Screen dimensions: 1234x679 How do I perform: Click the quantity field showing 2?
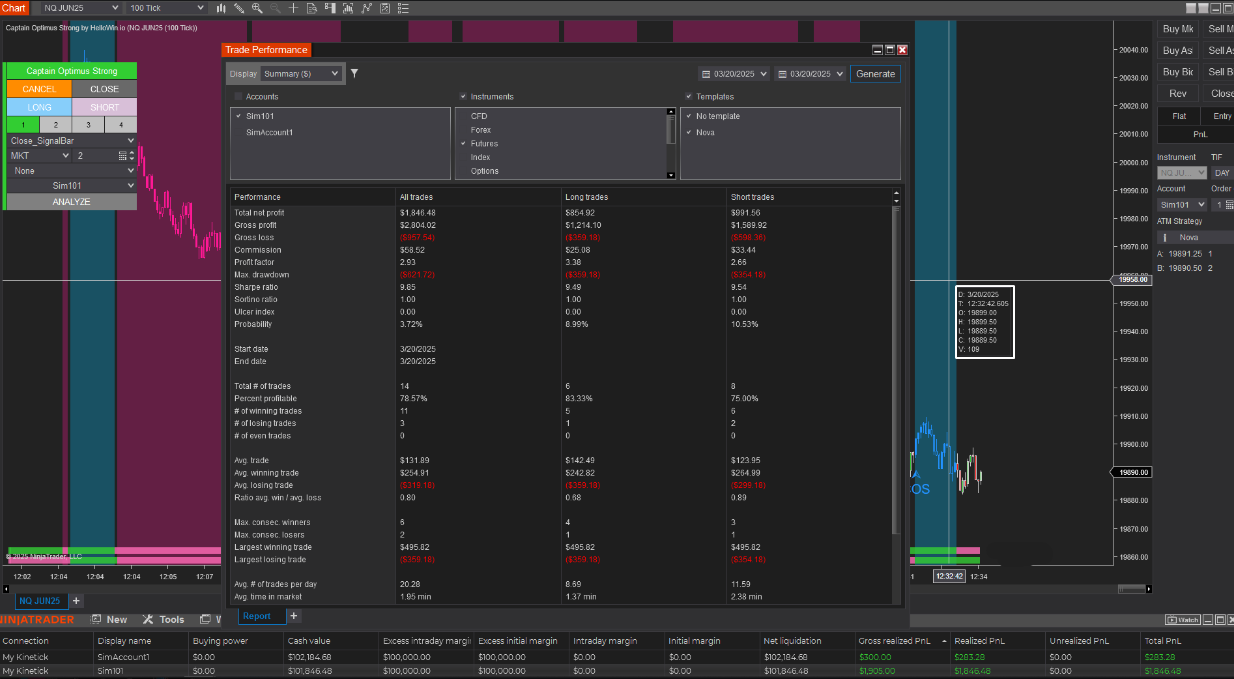[95, 156]
